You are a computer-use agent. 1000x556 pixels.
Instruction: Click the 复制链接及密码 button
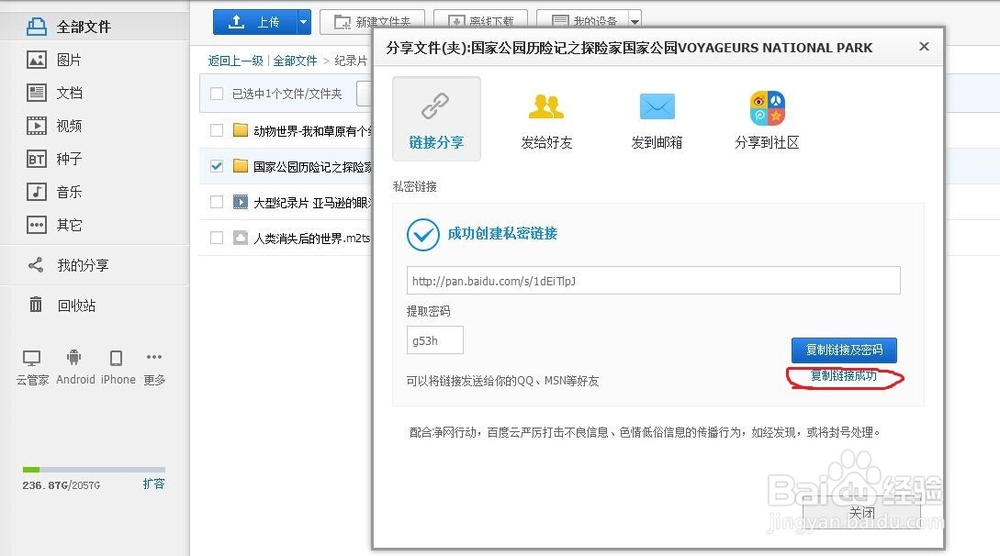point(844,350)
